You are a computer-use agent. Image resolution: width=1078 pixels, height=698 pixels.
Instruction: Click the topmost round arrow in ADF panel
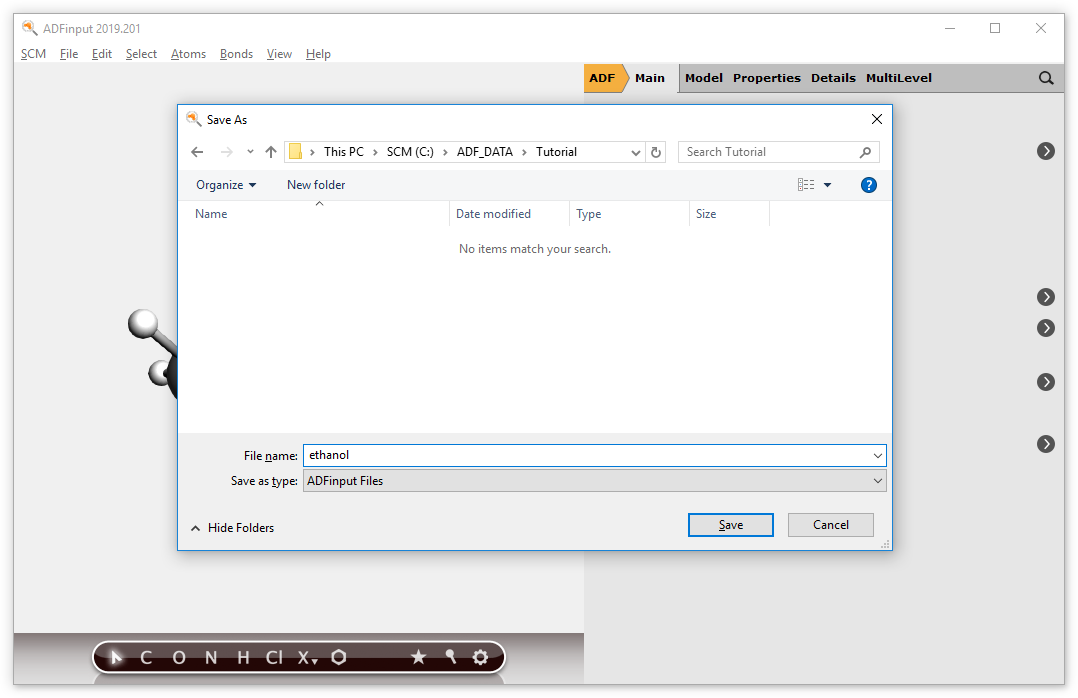click(x=1046, y=151)
